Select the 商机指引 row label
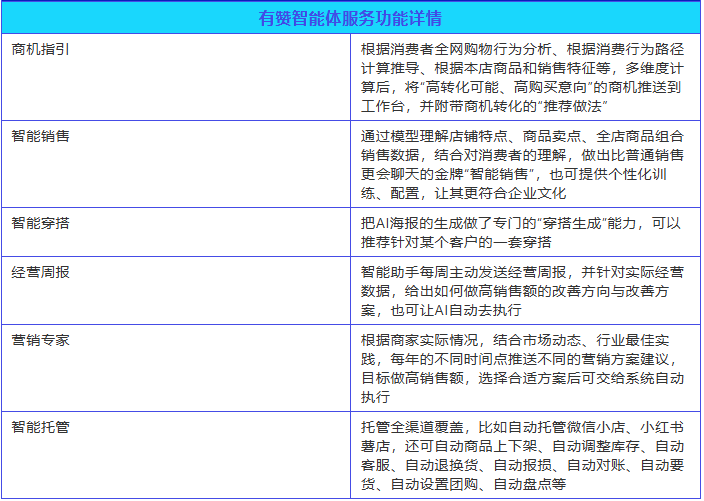The height and width of the screenshot is (501, 704). click(40, 49)
